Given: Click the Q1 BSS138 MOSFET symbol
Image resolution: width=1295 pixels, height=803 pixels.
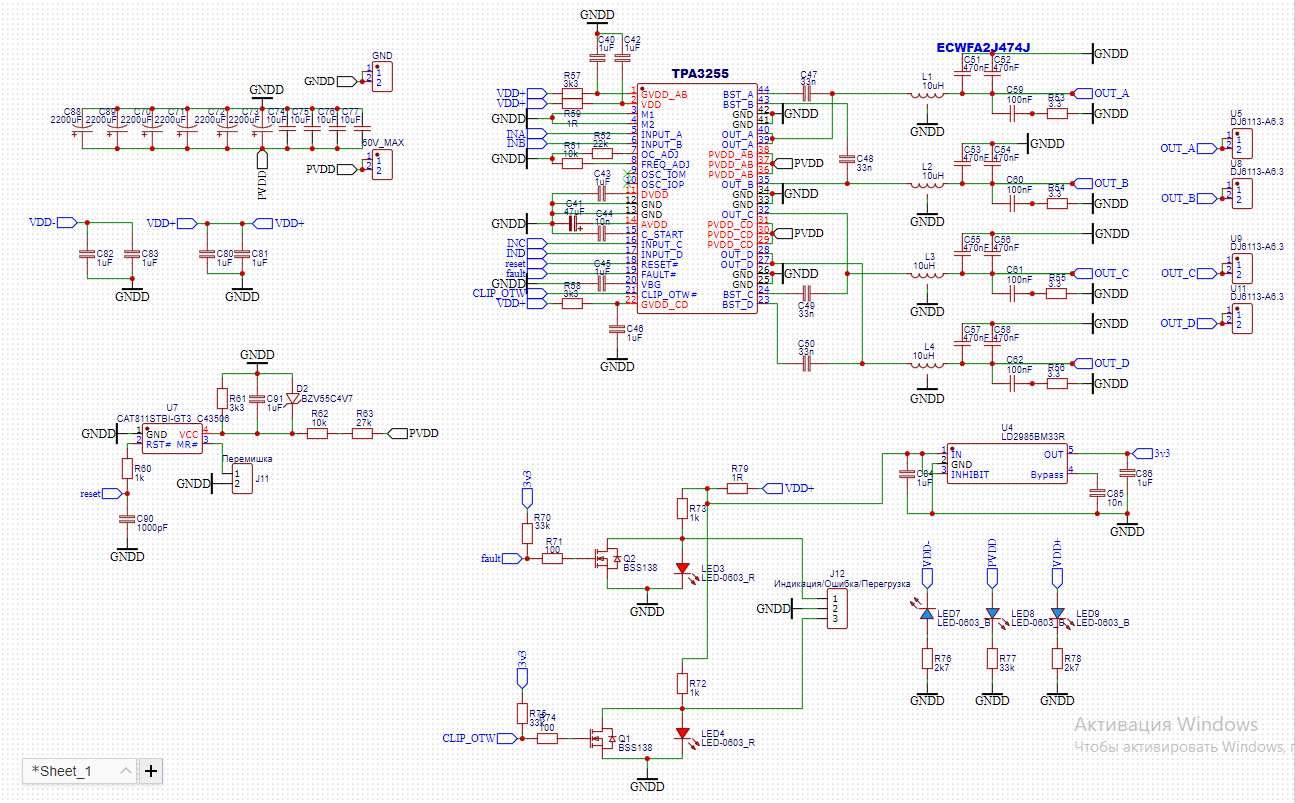Looking at the screenshot, I should click(602, 739).
